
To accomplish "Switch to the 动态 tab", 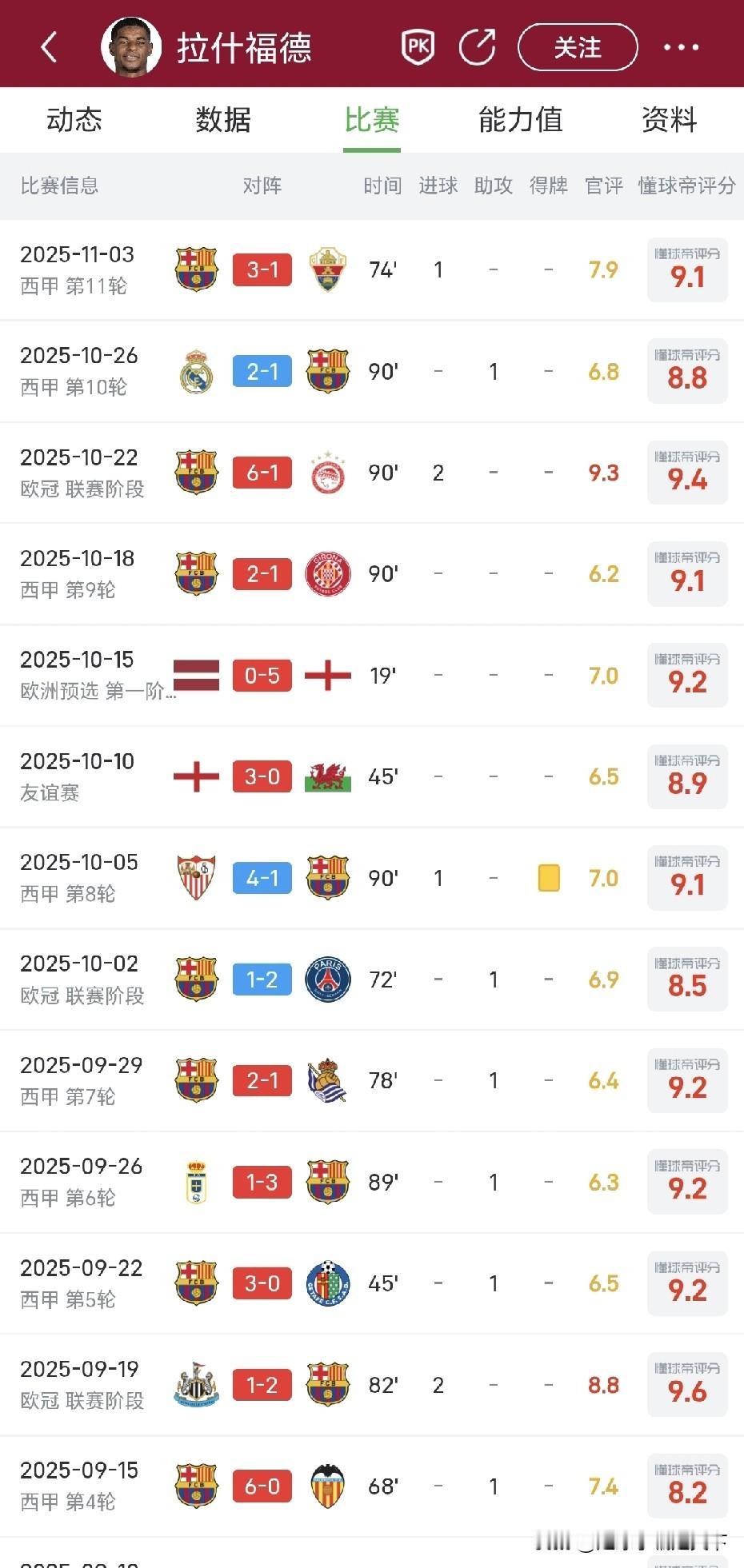I will pos(74,120).
